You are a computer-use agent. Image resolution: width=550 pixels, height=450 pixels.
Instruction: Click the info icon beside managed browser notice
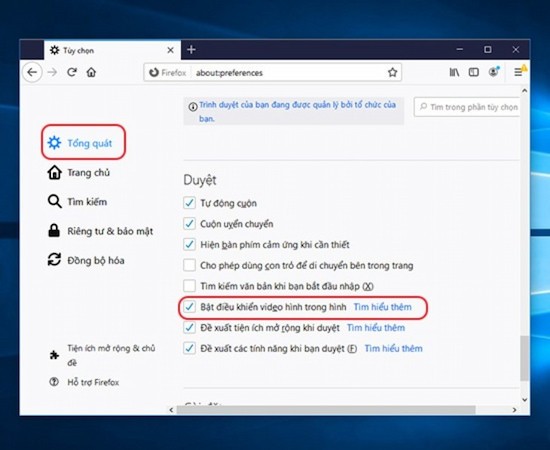point(193,107)
